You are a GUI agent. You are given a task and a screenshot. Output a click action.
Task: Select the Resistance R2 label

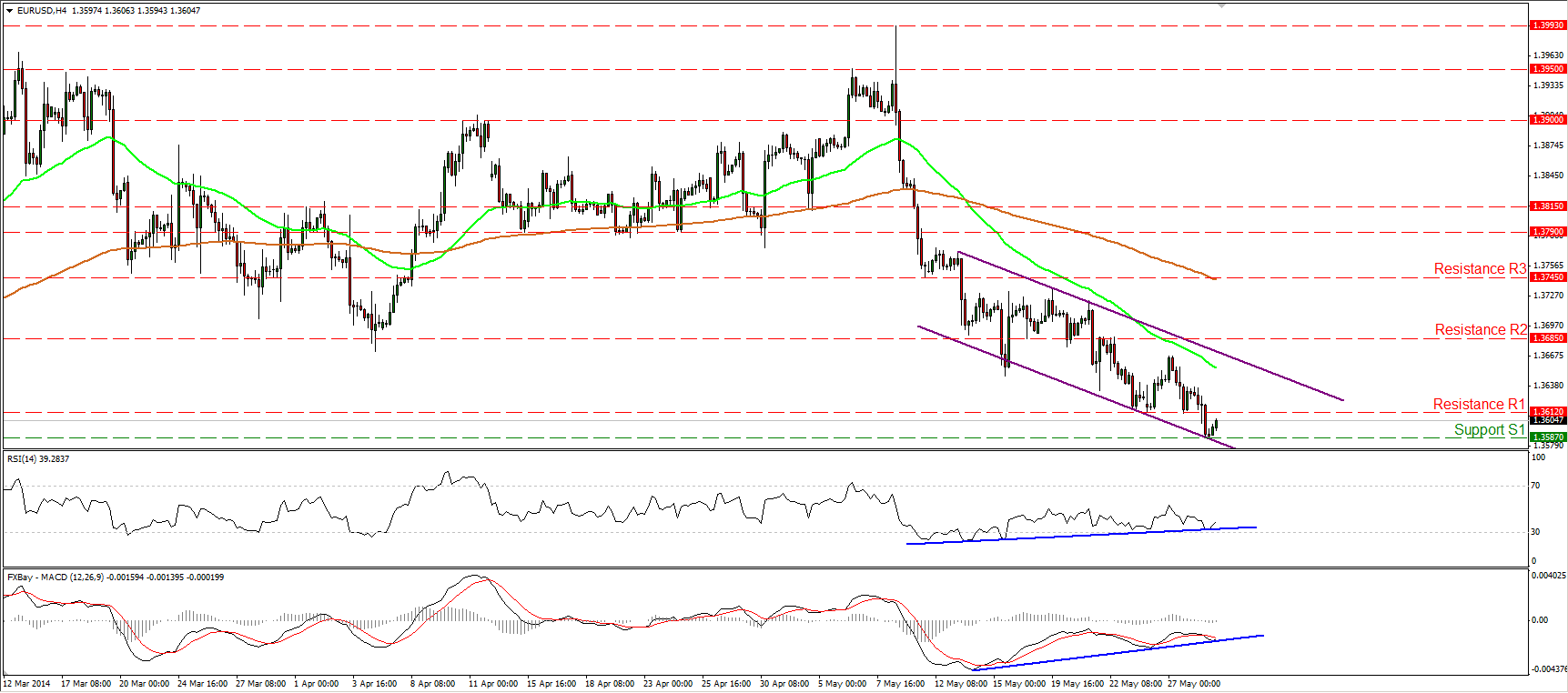(1481, 329)
